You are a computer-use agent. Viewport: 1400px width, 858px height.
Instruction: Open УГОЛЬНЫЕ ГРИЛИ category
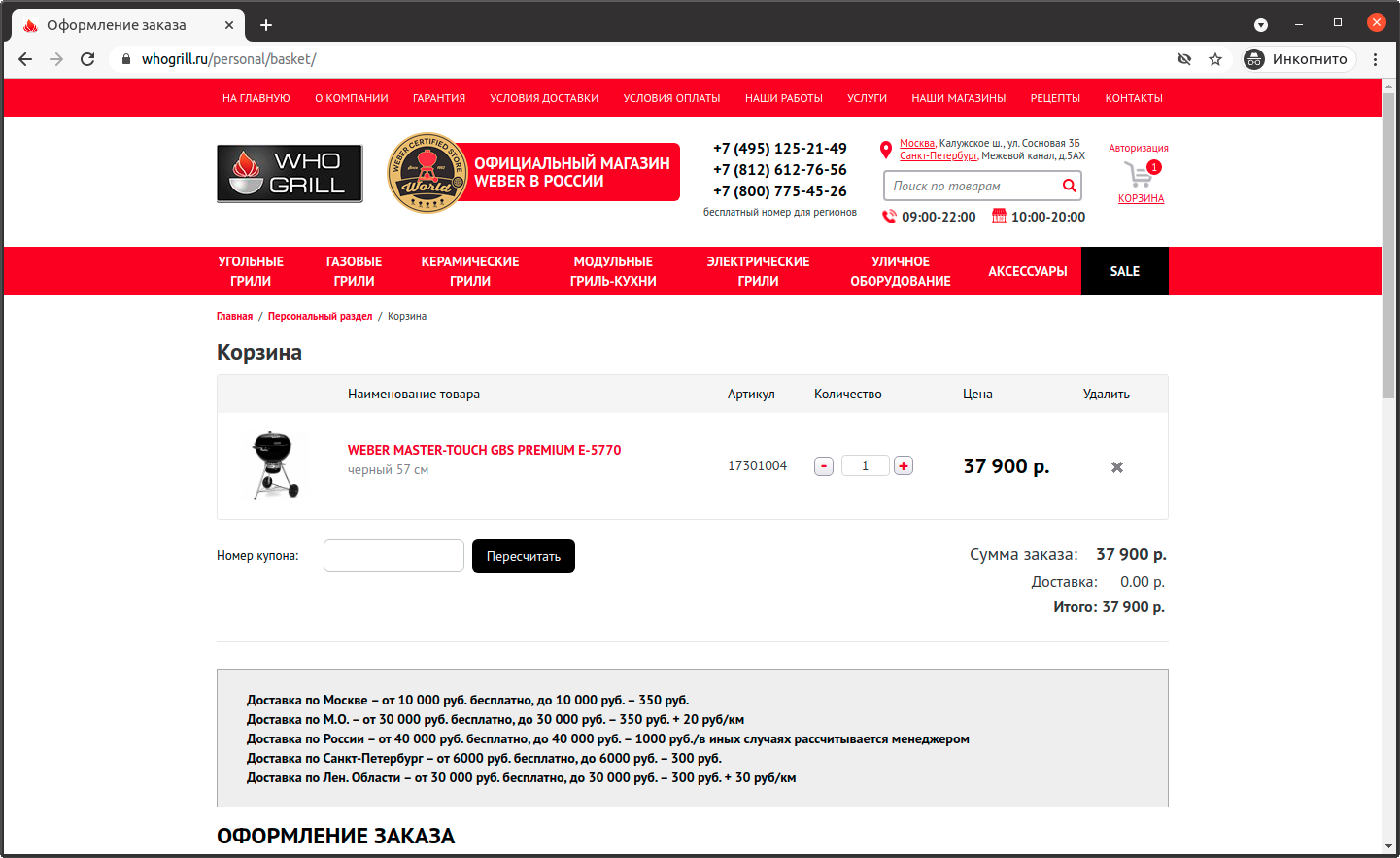[251, 271]
